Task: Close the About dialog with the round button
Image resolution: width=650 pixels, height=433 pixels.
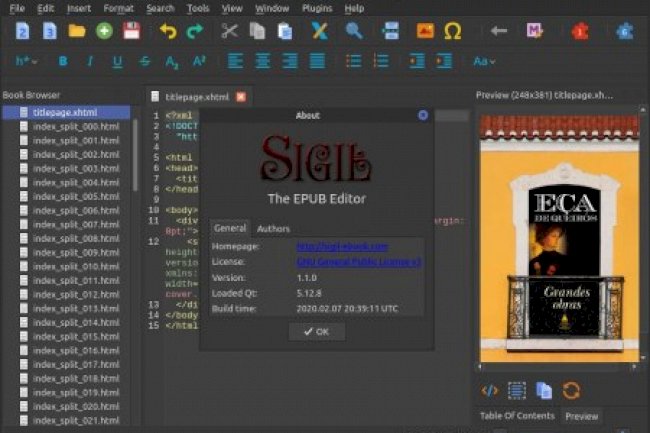Action: [x=423, y=115]
